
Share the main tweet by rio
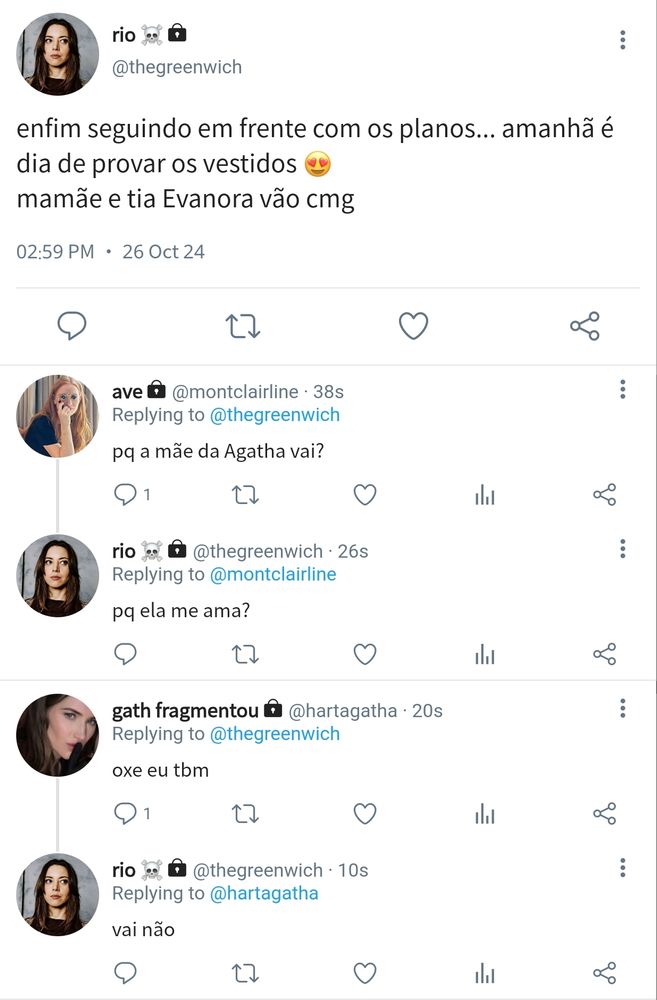coord(584,326)
